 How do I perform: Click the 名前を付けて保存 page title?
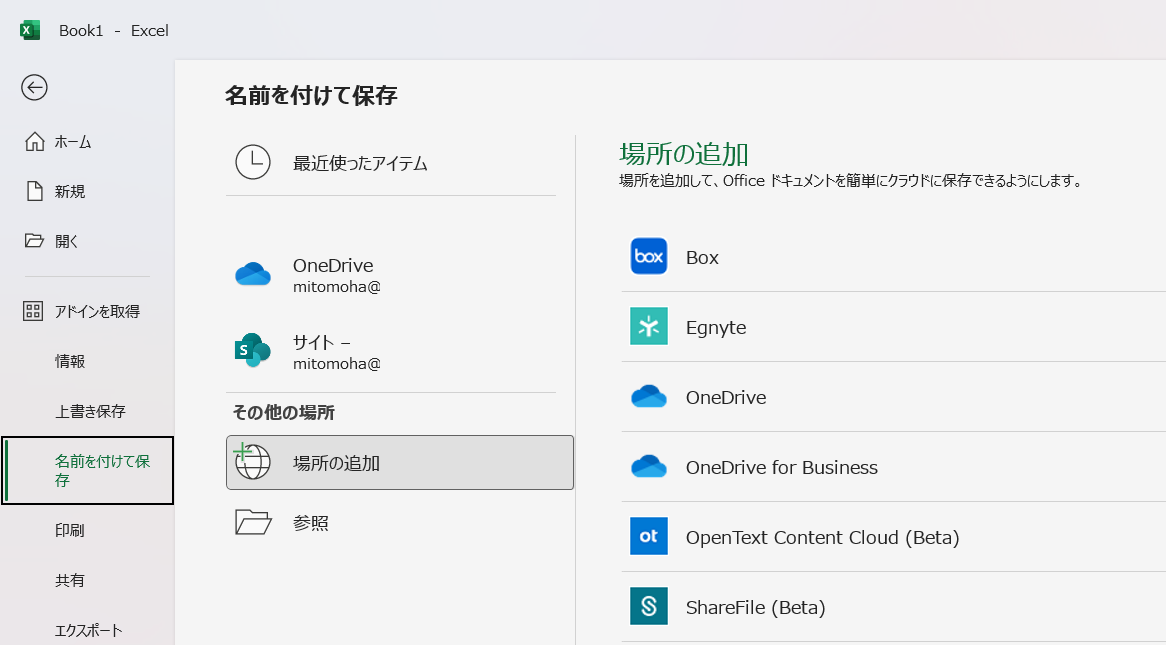coord(312,95)
